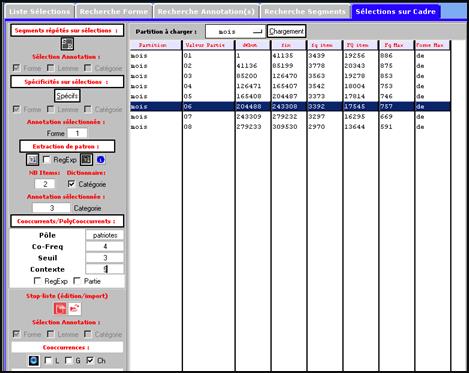Click the stop-list edit icon

pyautogui.click(x=60, y=309)
